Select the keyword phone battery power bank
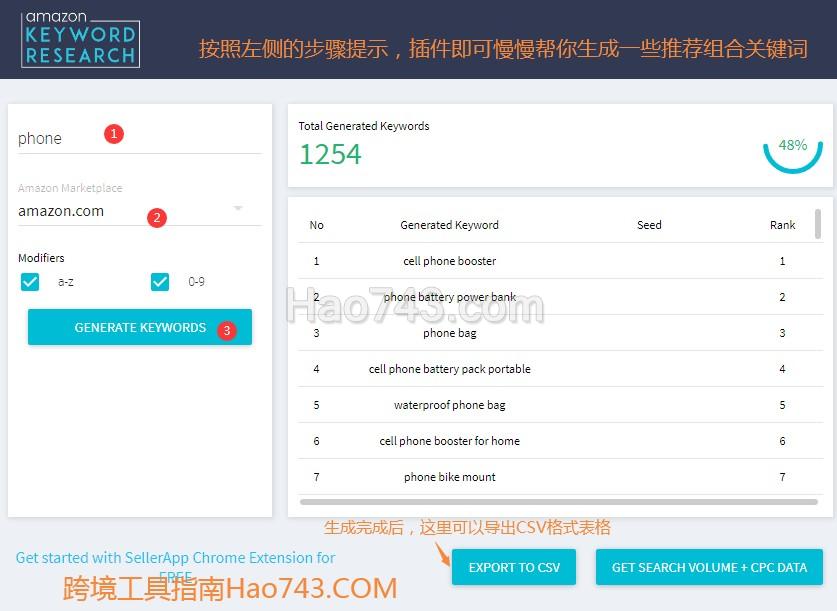This screenshot has height=611, width=837. pyautogui.click(x=449, y=297)
